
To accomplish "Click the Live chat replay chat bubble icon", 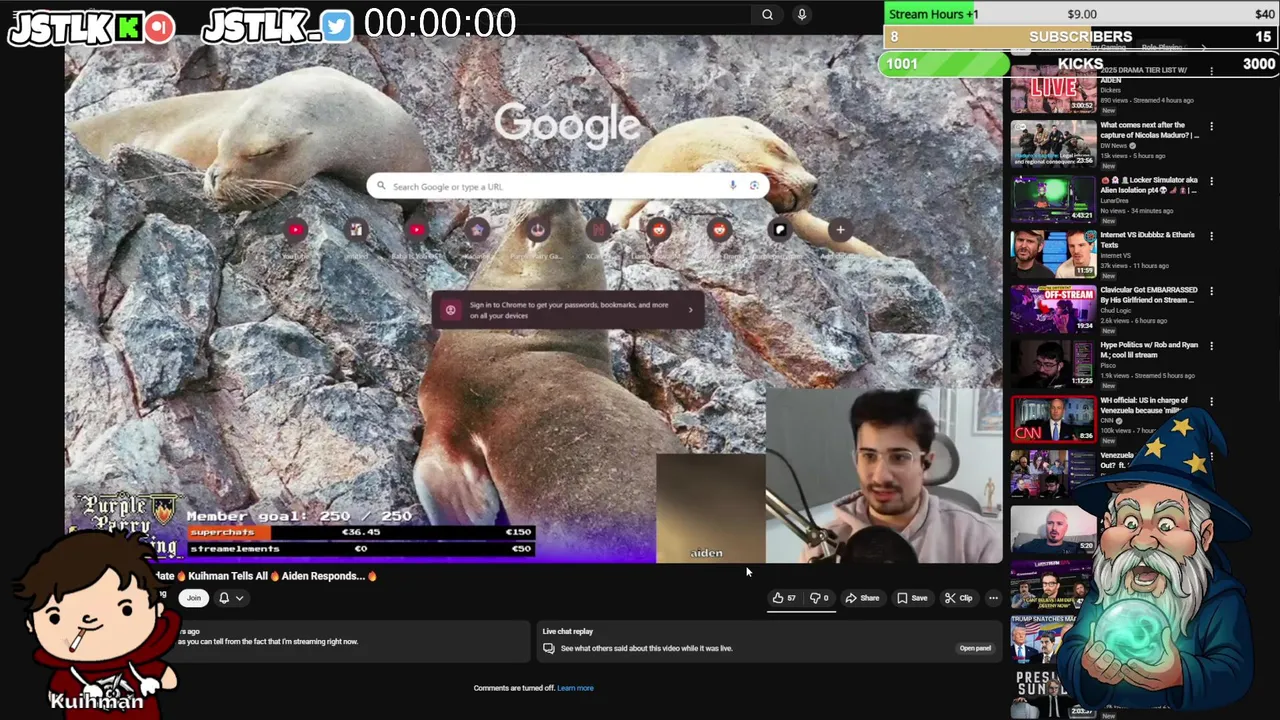I will click(x=548, y=648).
